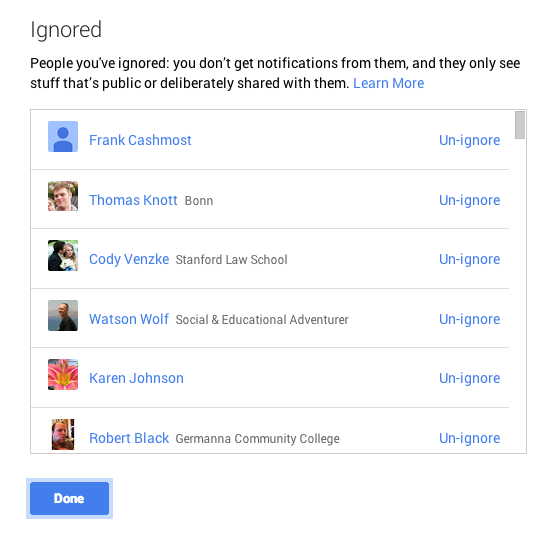
Task: Click Karen Johnson's flower avatar
Action: point(63,375)
